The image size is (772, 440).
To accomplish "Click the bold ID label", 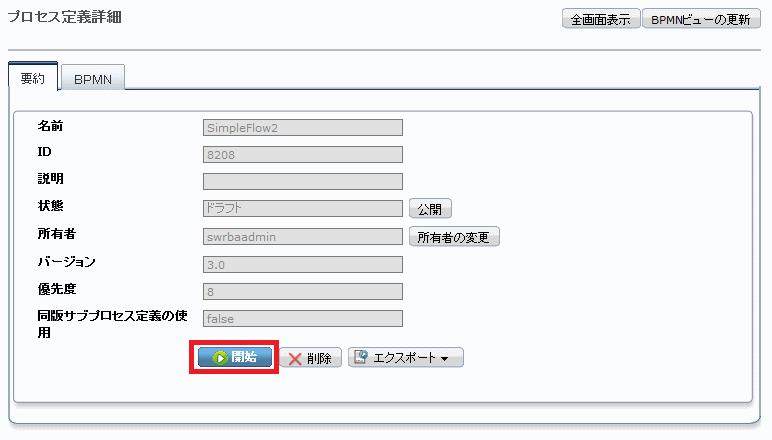I will tap(44, 152).
